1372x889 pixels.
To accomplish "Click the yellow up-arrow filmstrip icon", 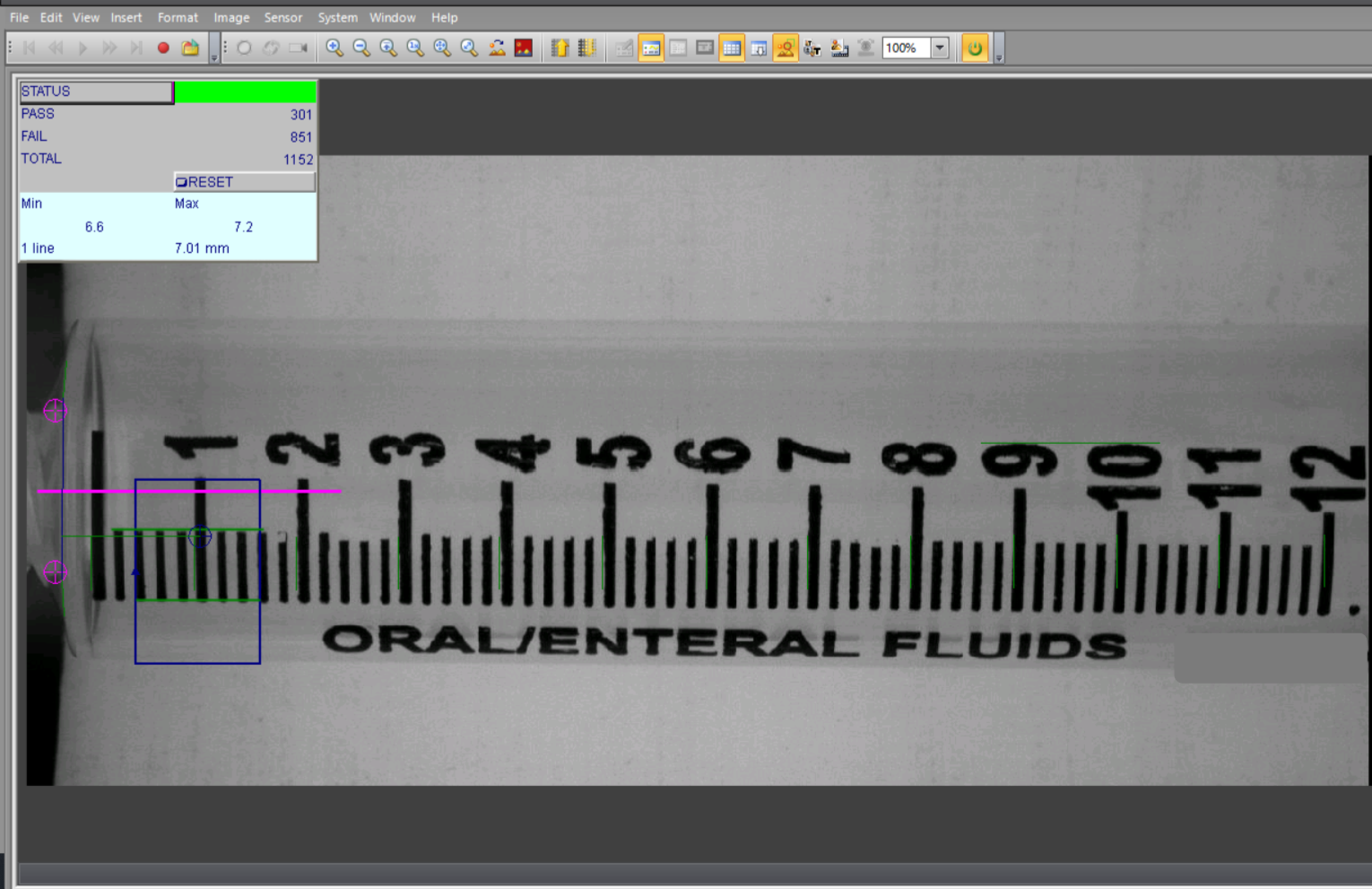I will [560, 48].
